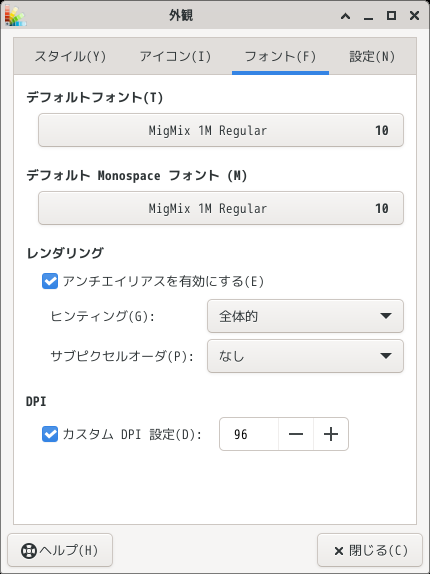Open the サブピクセルオーダ dropdown showing なし

tap(305, 356)
